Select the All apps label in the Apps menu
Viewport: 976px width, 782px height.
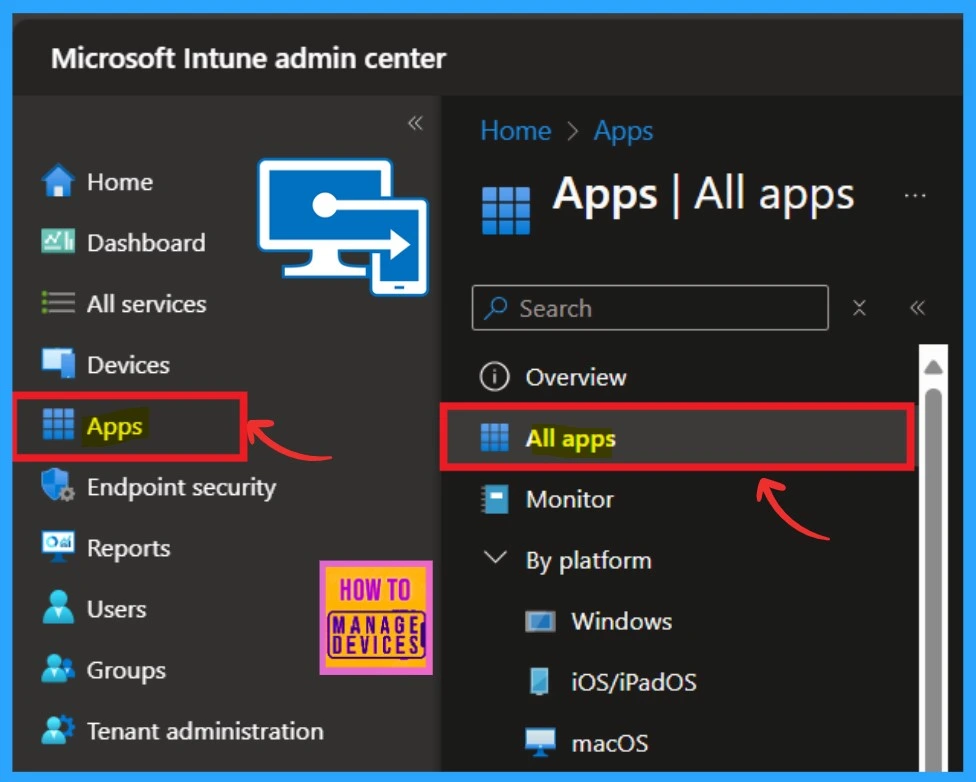(571, 439)
